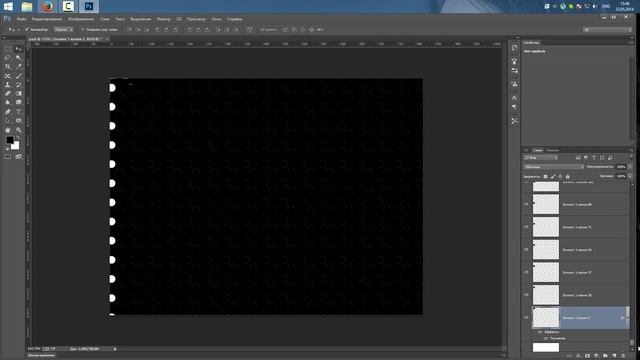The image size is (640, 360).
Task: Open the blend mode dropdown
Action: [x=553, y=167]
